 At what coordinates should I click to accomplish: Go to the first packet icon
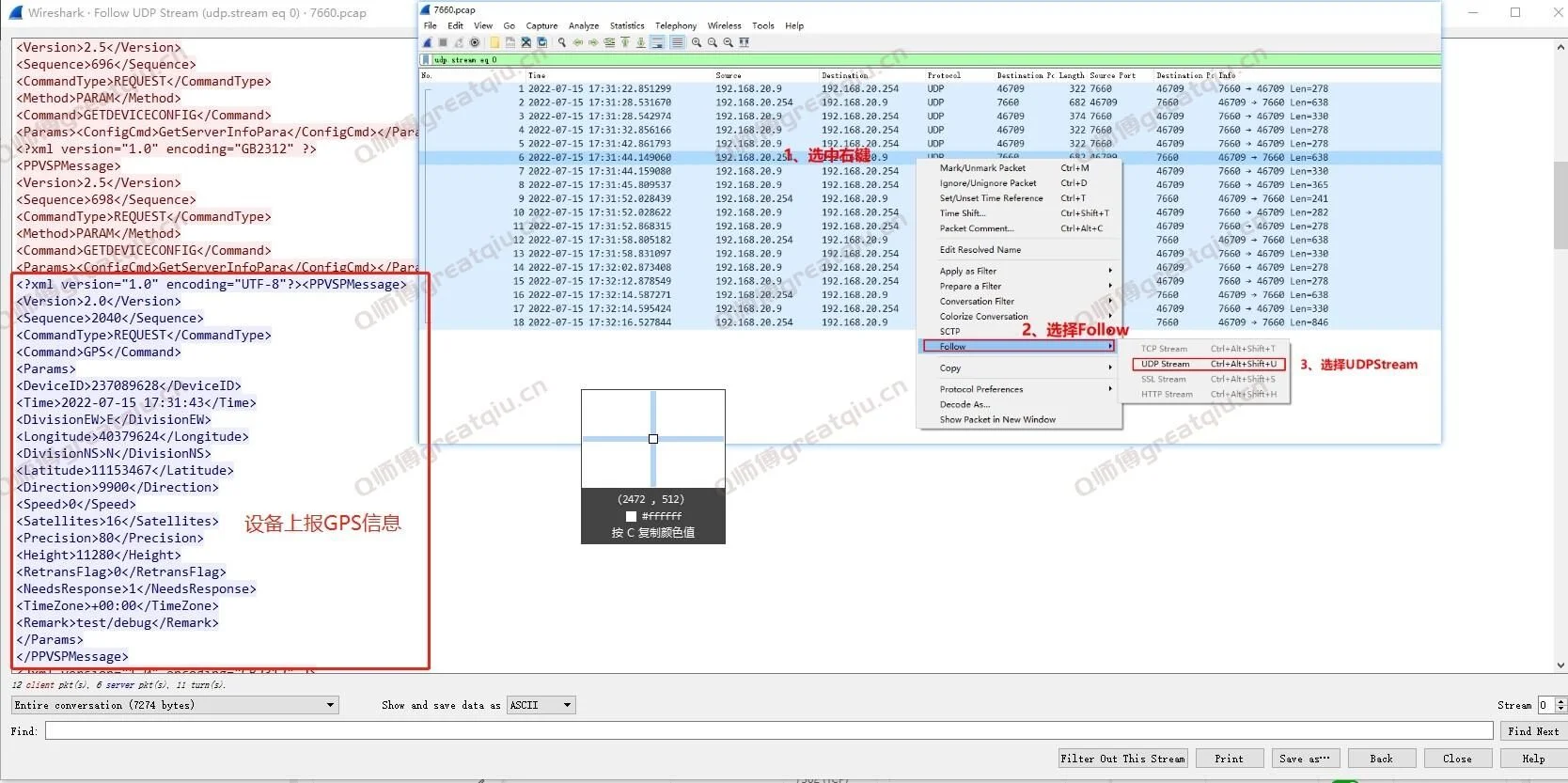click(625, 42)
